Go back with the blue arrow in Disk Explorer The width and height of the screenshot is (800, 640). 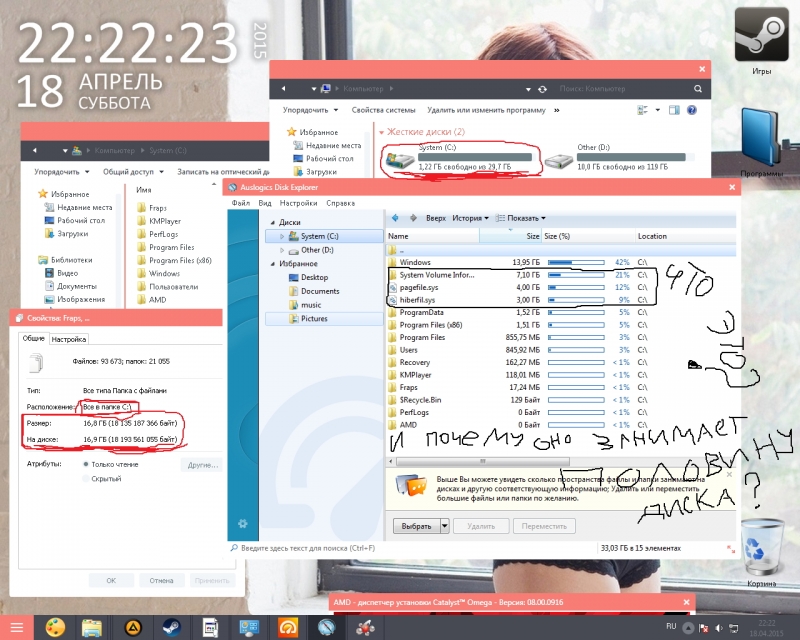click(395, 218)
